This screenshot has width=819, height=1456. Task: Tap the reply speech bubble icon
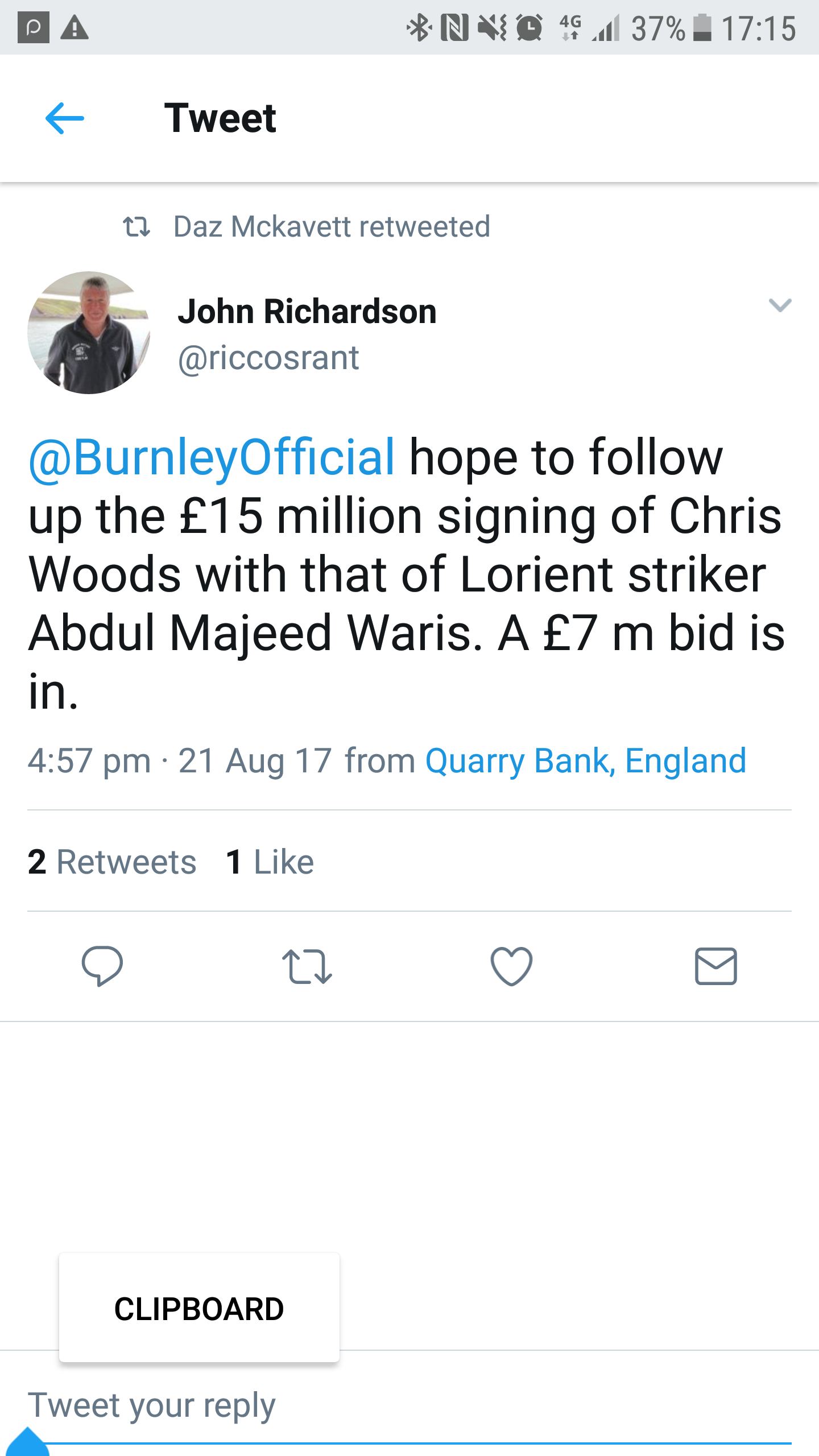coord(102,966)
